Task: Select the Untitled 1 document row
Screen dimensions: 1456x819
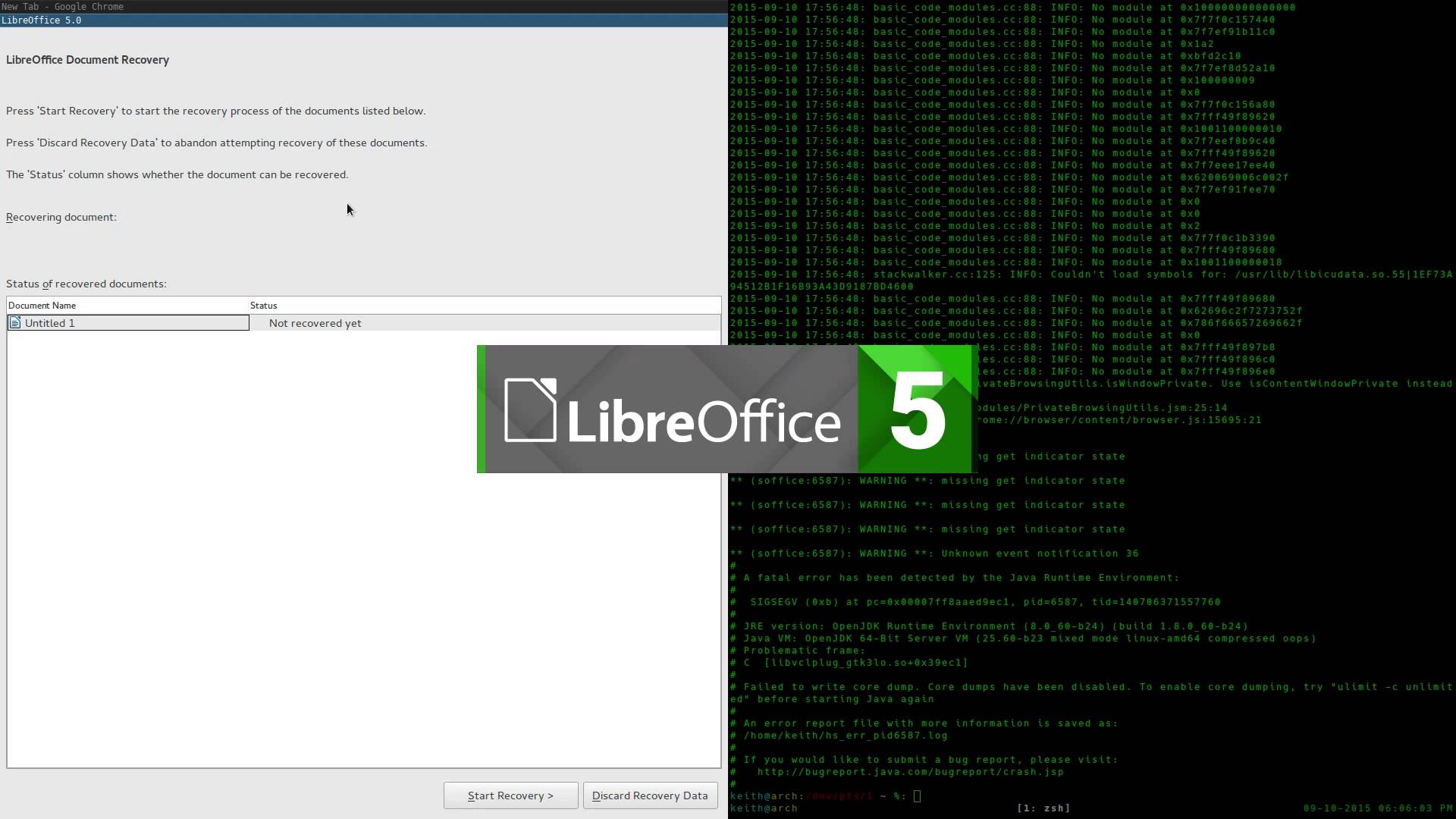Action: 127,323
